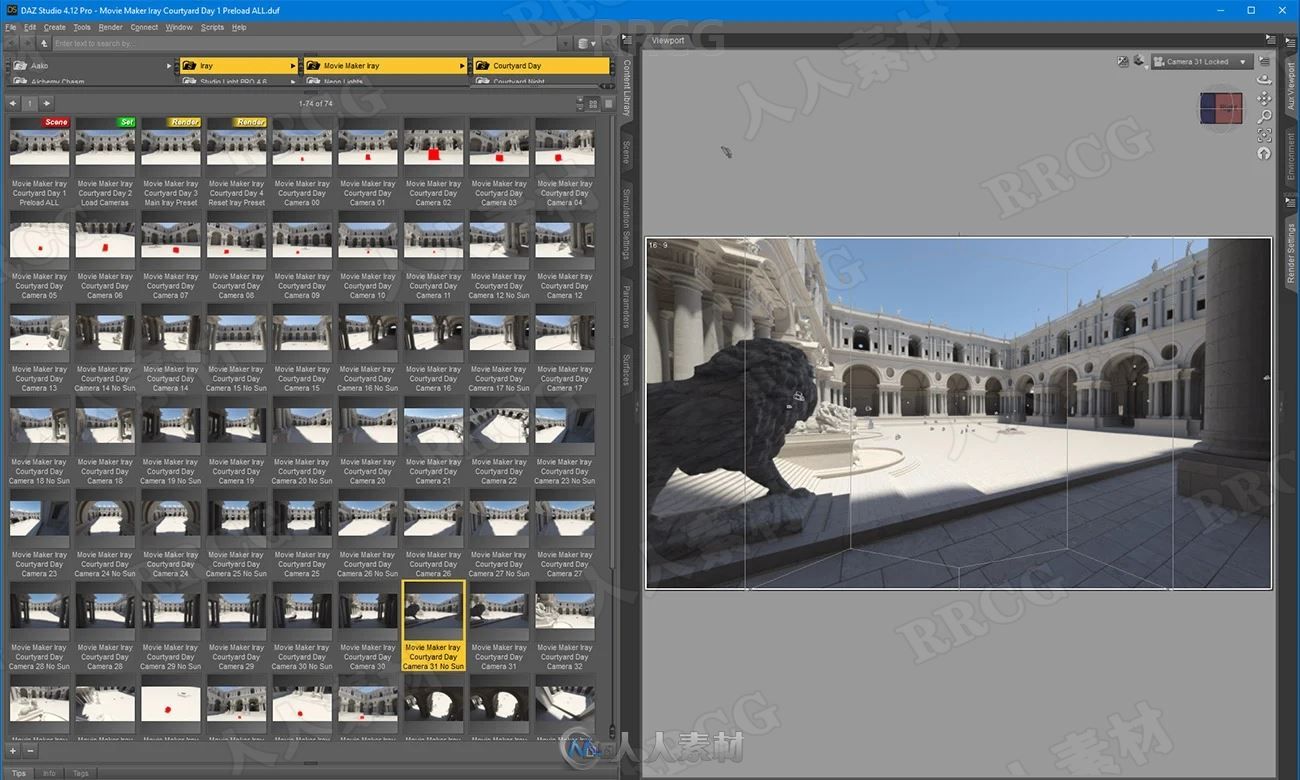The width and height of the screenshot is (1300, 780).
Task: Open the Environment side tab
Action: pos(1291,155)
